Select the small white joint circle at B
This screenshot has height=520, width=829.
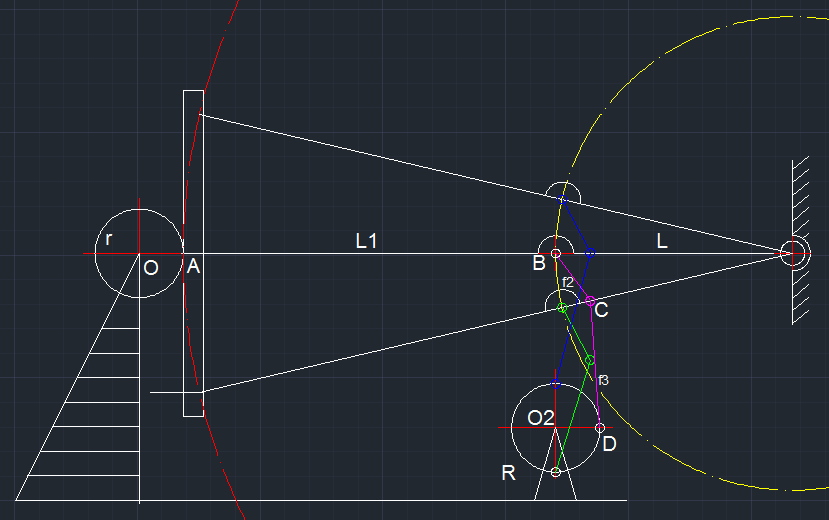coord(556,254)
